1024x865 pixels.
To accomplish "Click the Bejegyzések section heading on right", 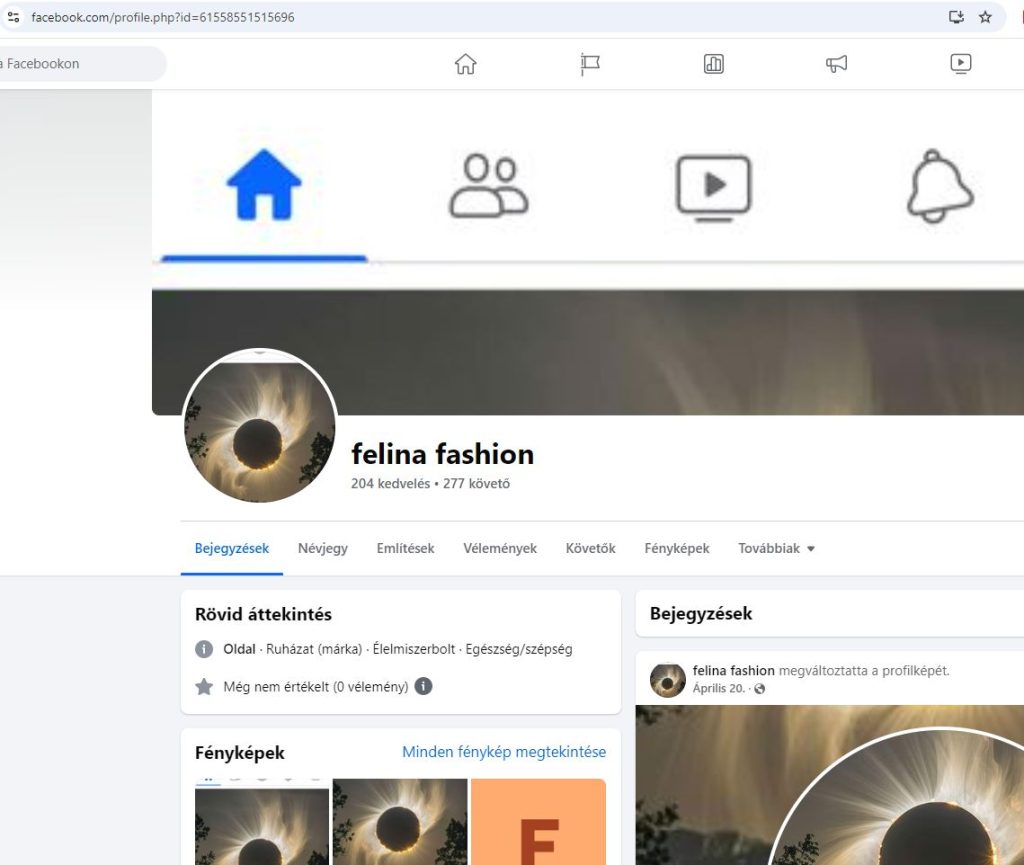I will (701, 614).
